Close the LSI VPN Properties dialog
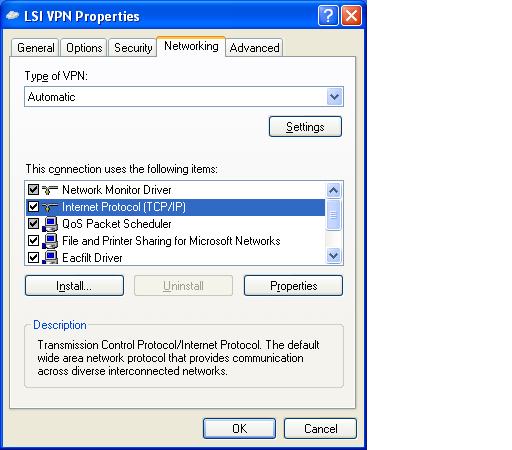The width and height of the screenshot is (512, 450). 351,15
